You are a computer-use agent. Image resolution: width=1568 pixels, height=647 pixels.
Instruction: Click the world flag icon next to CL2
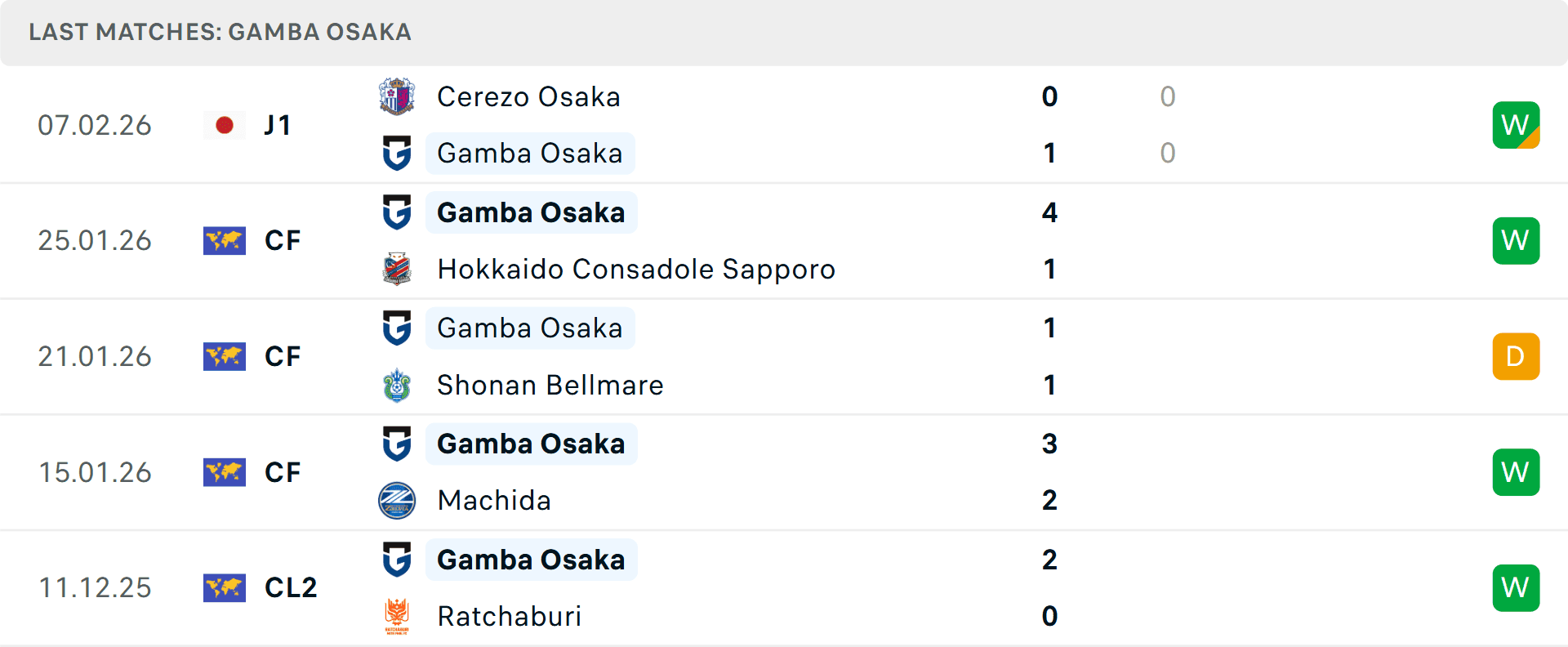tap(225, 587)
